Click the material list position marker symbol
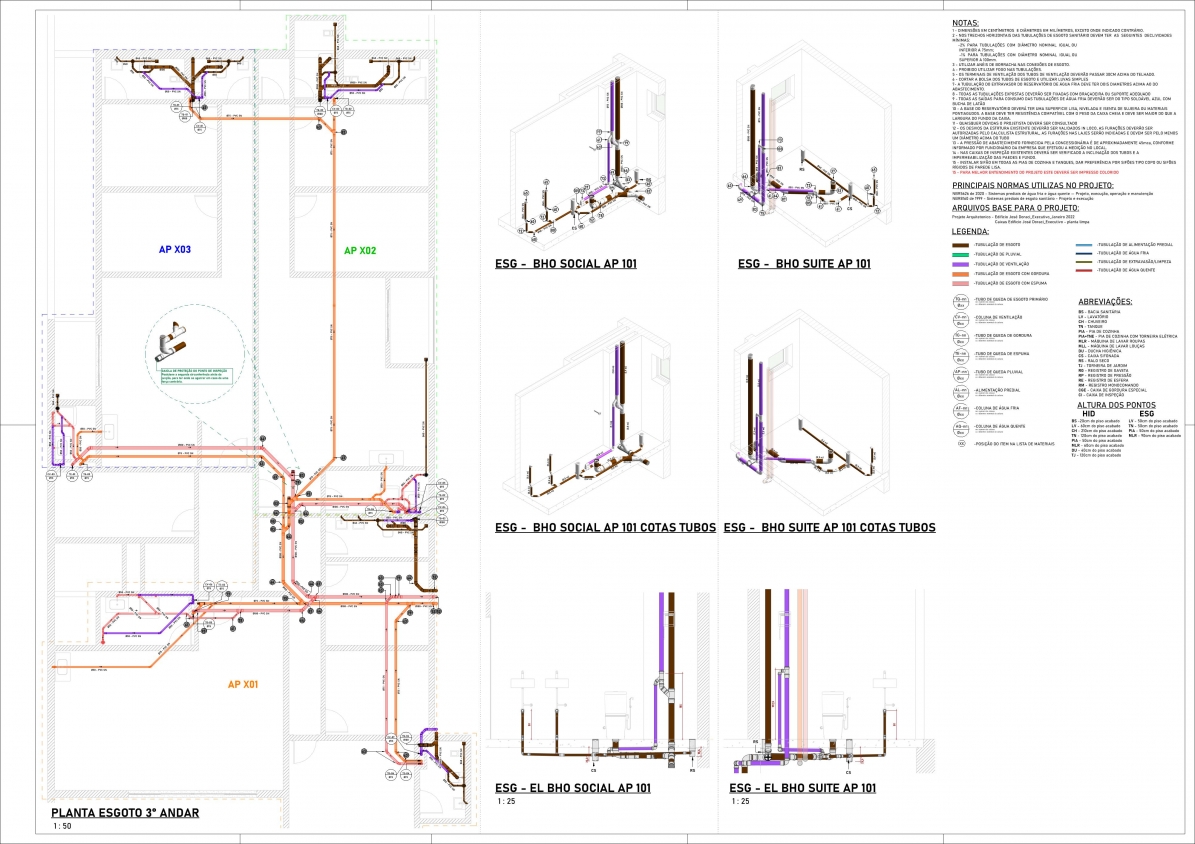 pos(960,444)
